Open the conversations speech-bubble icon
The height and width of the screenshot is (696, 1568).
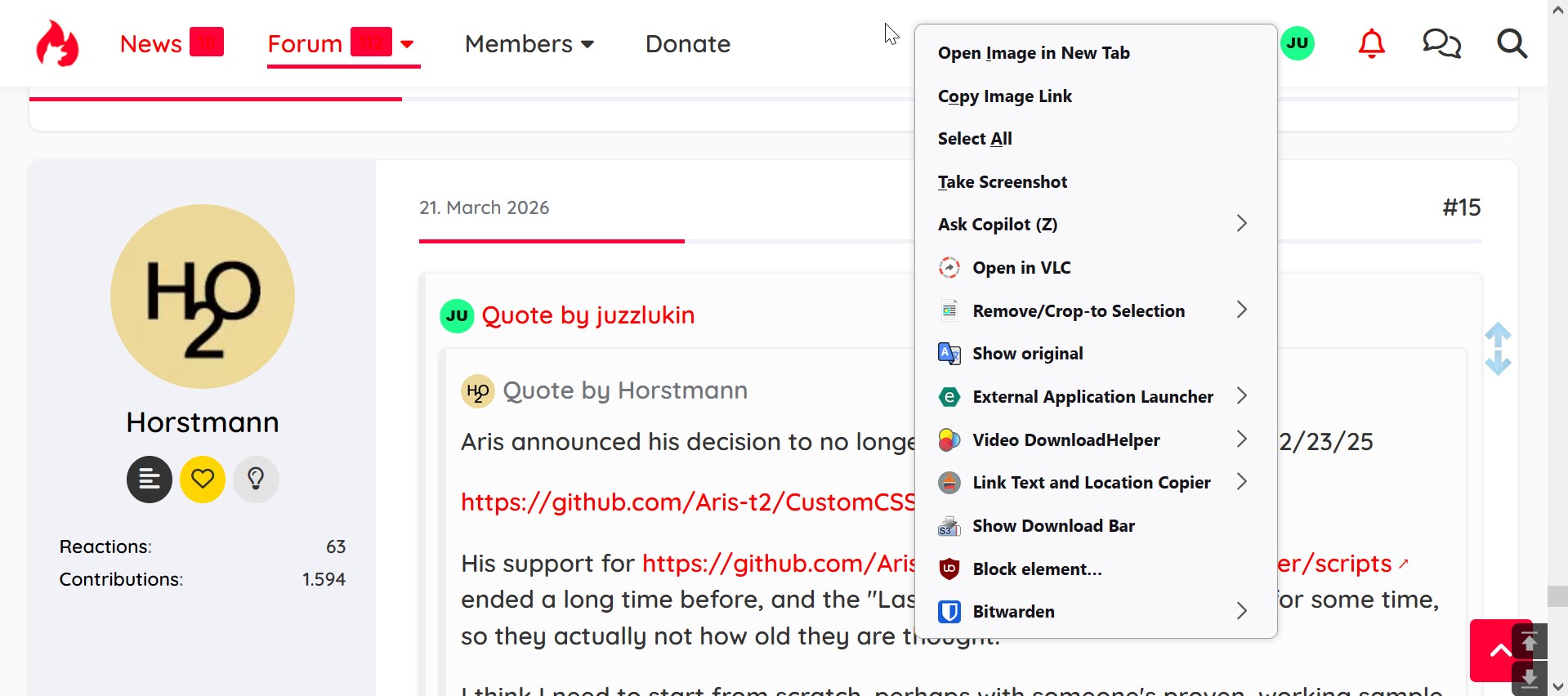(x=1441, y=43)
